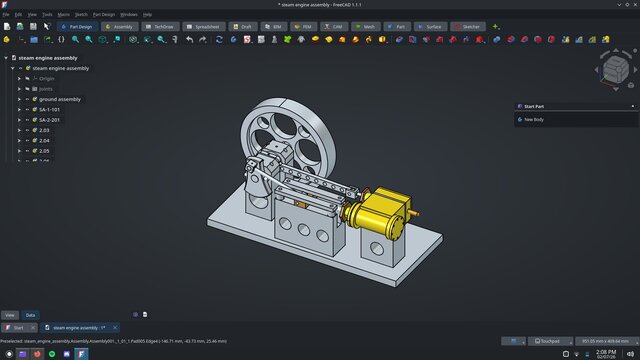Viewport: 640px width, 360px height.
Task: Open the Windows menu
Action: (x=129, y=15)
